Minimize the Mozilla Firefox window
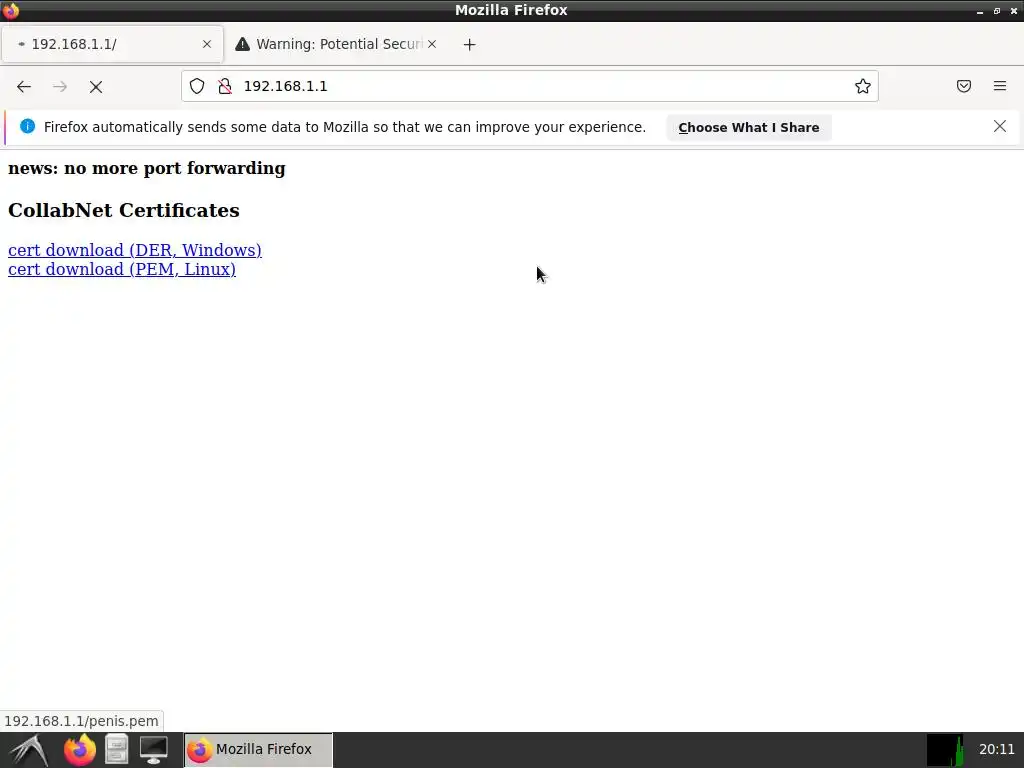The image size is (1024, 768). pyautogui.click(x=980, y=11)
